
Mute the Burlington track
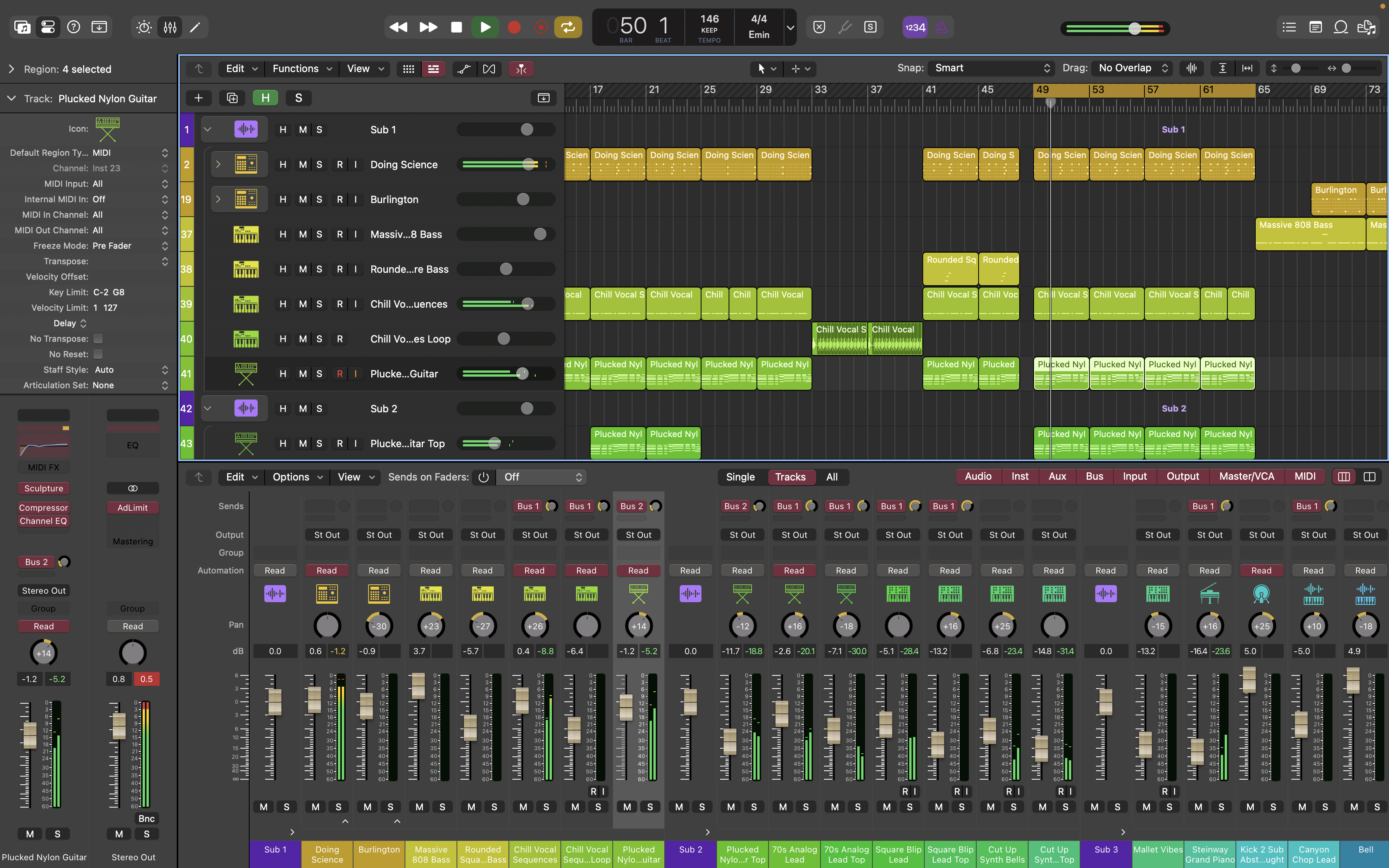(x=302, y=199)
